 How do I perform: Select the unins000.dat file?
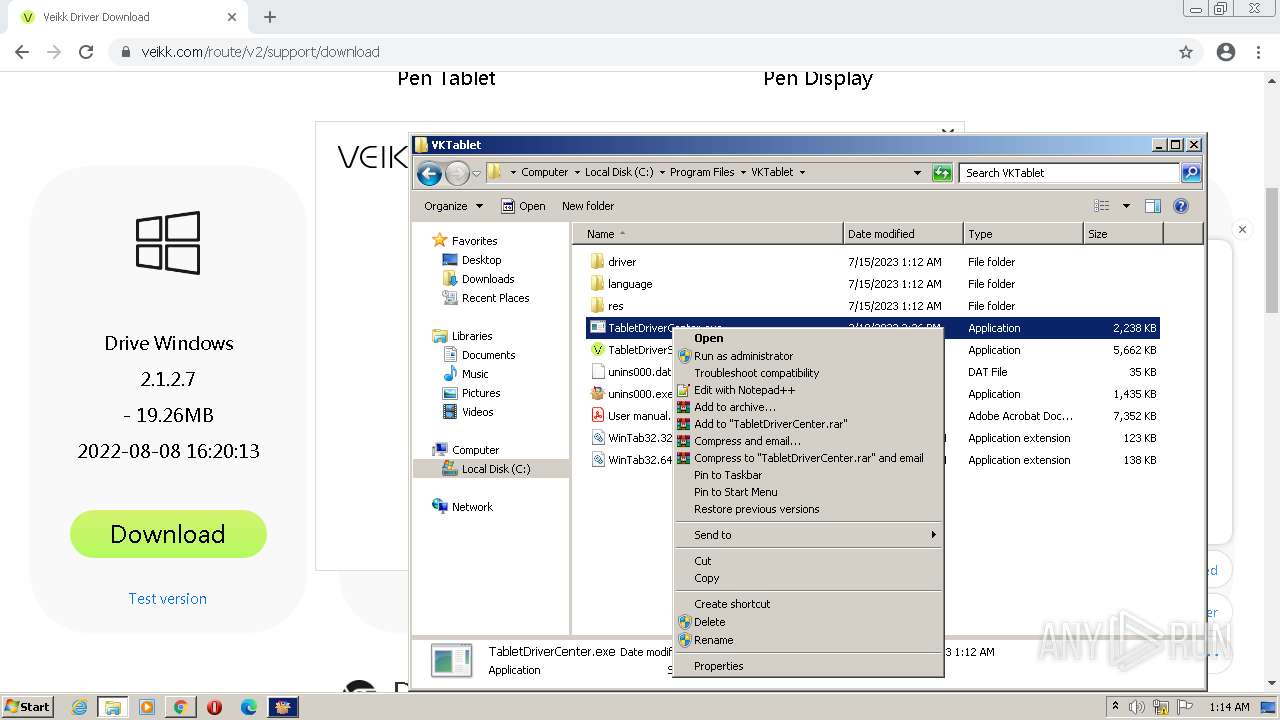pos(630,372)
